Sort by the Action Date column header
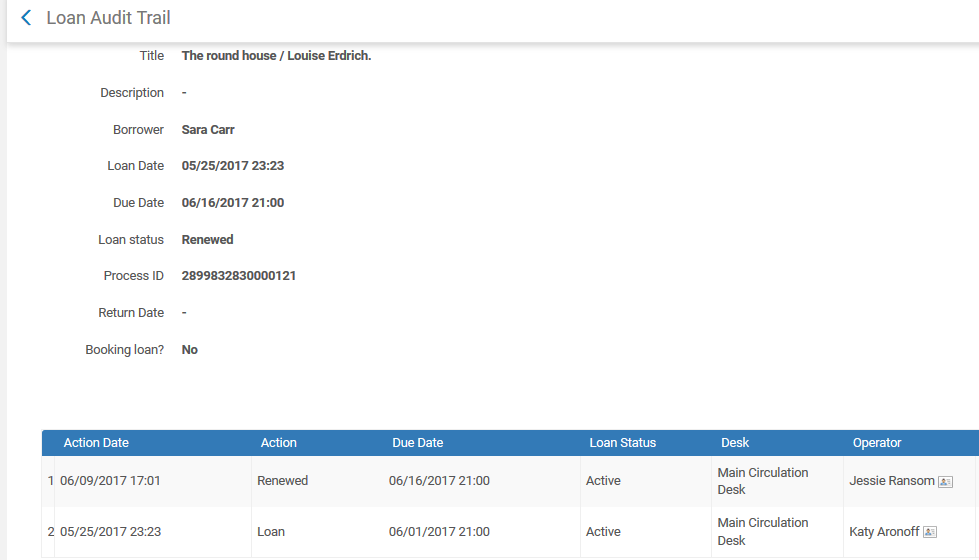 pyautogui.click(x=96, y=443)
